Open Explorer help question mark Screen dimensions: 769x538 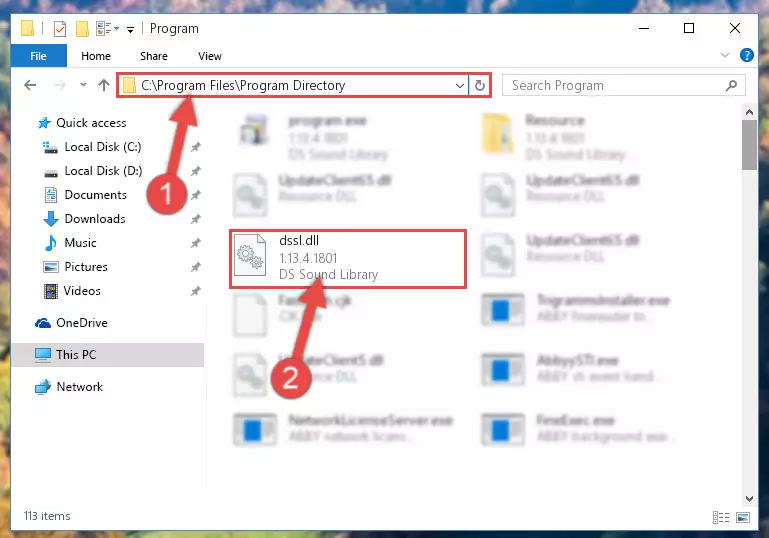click(746, 55)
